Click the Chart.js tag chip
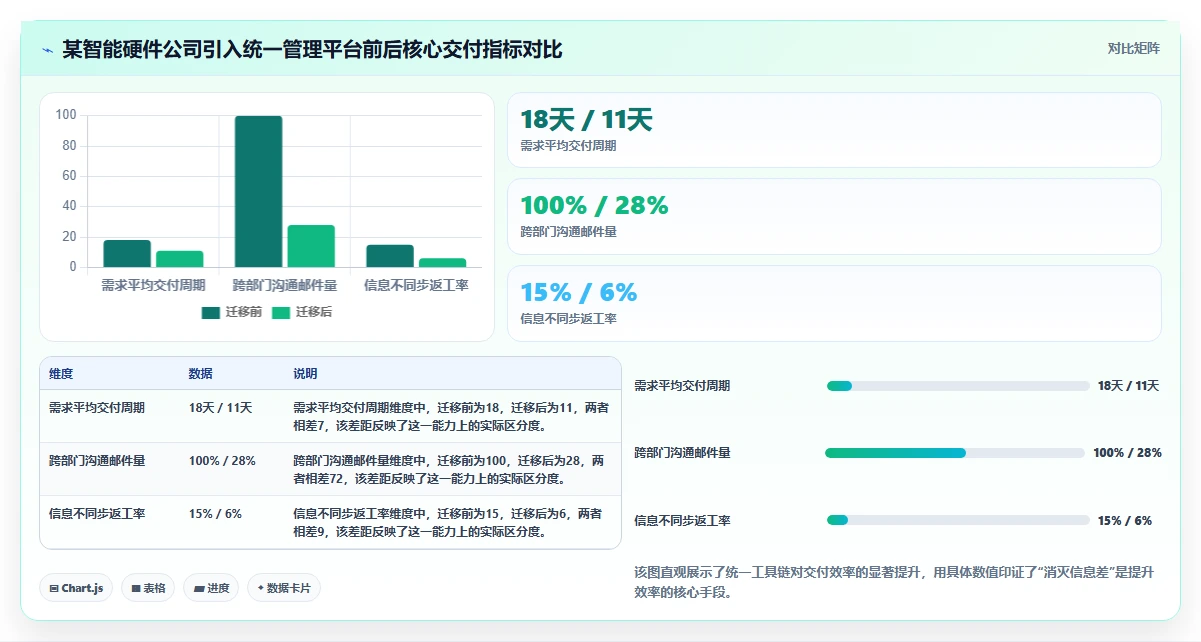This screenshot has height=642, width=1201. (x=77, y=588)
